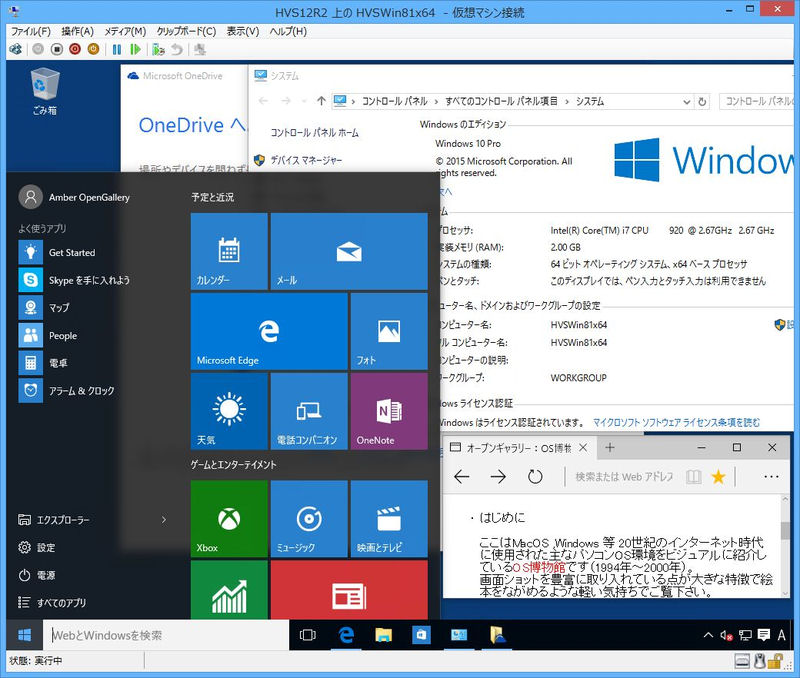Open the ヘルプ(H) menu
The width and height of the screenshot is (800, 678).
click(288, 31)
